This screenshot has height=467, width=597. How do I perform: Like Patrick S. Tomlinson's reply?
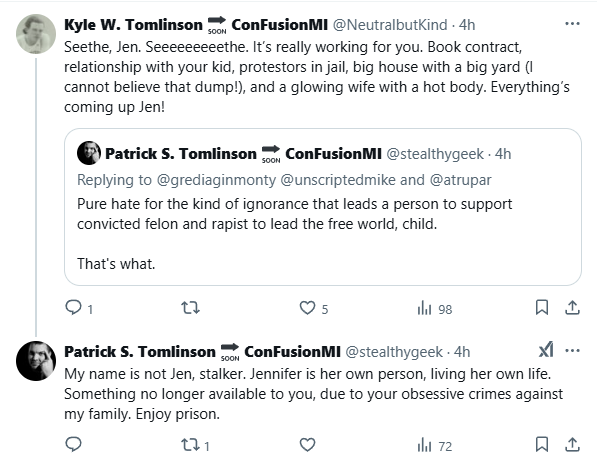(307, 444)
